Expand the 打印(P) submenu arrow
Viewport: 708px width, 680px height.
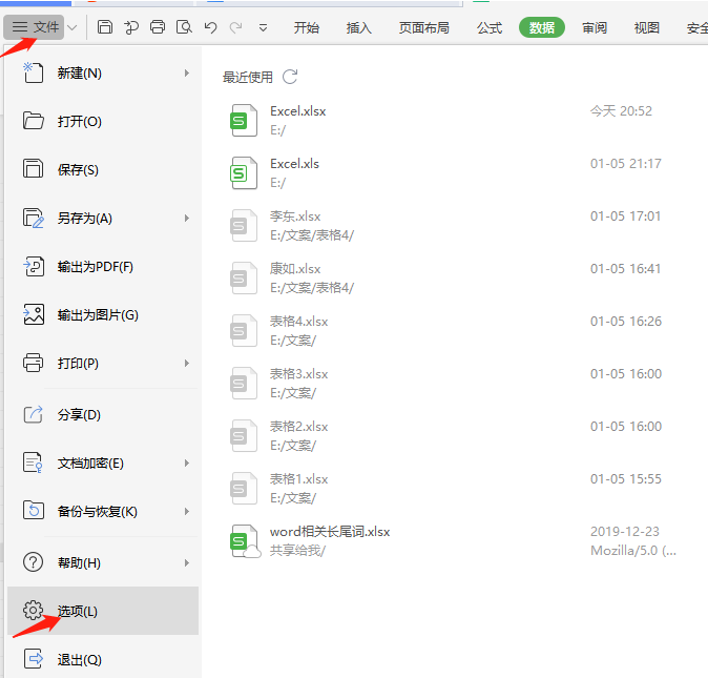[x=186, y=363]
